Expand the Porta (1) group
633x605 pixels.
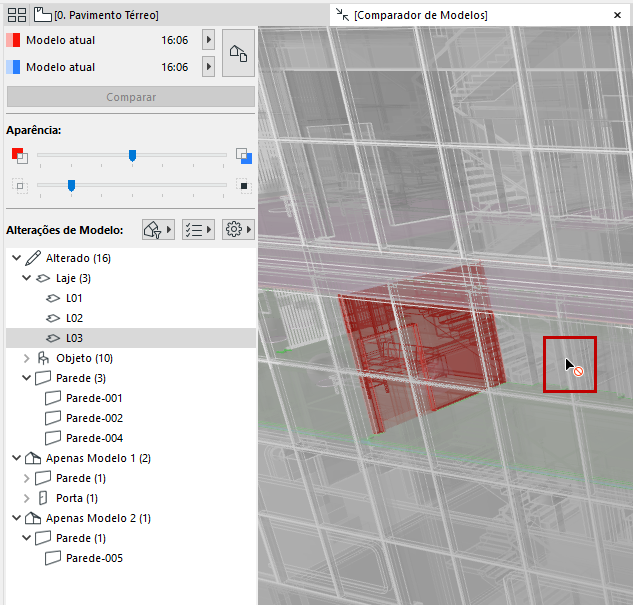(x=27, y=498)
